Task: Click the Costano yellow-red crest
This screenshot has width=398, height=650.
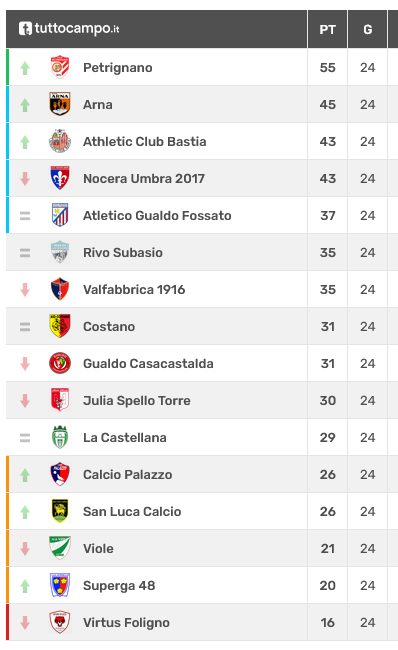Action: pos(60,326)
